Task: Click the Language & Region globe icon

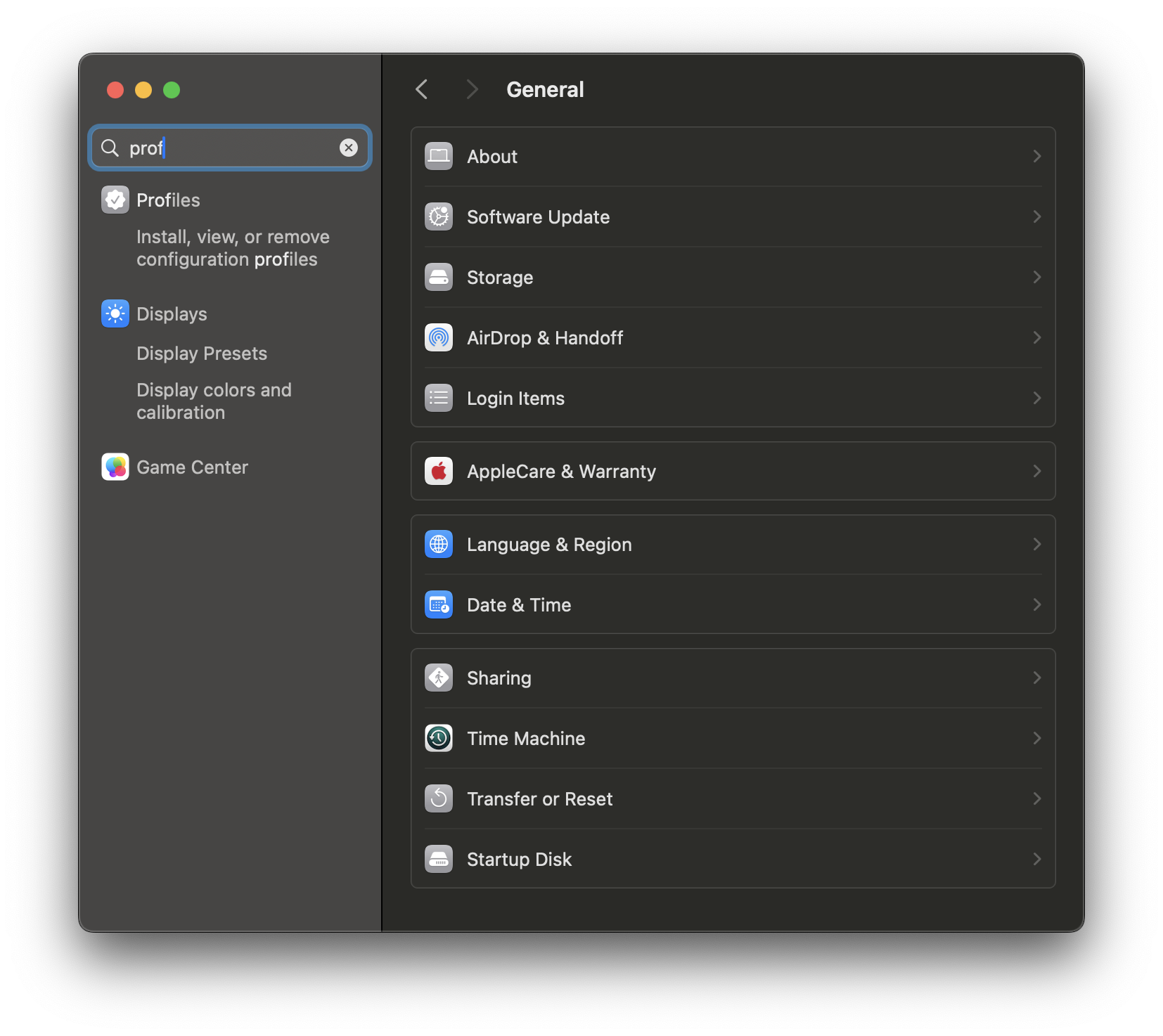Action: tap(439, 544)
